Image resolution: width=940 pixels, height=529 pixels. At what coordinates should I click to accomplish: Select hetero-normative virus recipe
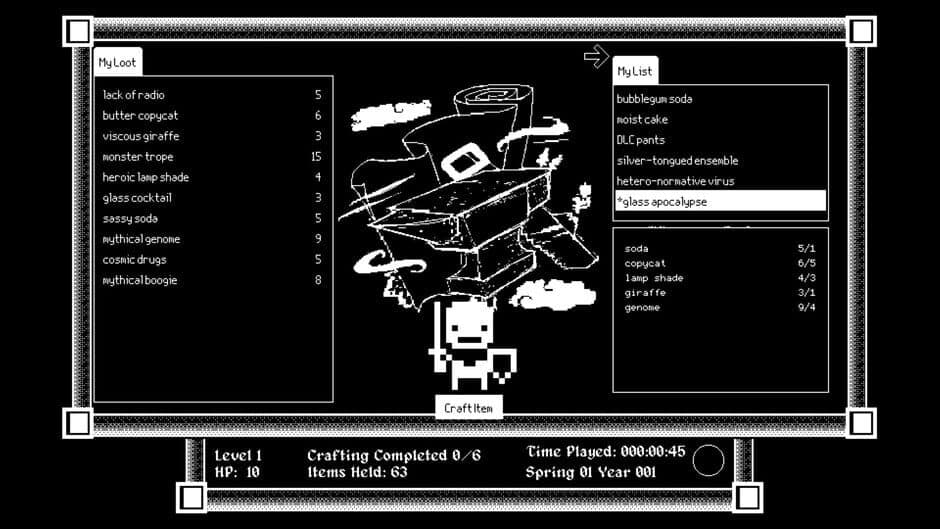(721, 181)
